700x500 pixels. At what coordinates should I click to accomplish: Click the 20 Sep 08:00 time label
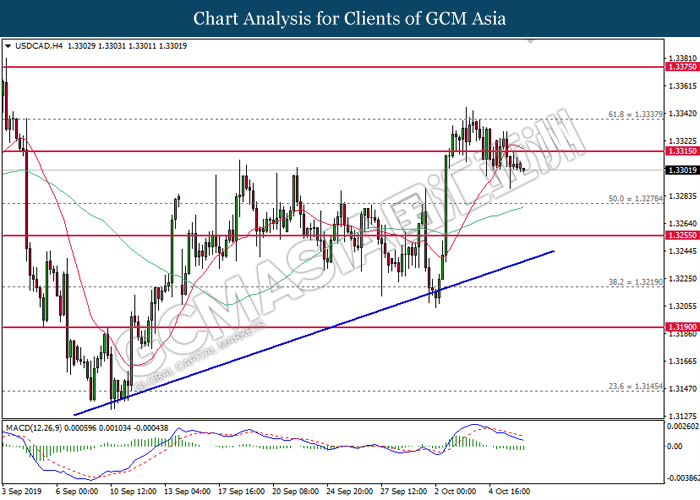tap(296, 491)
